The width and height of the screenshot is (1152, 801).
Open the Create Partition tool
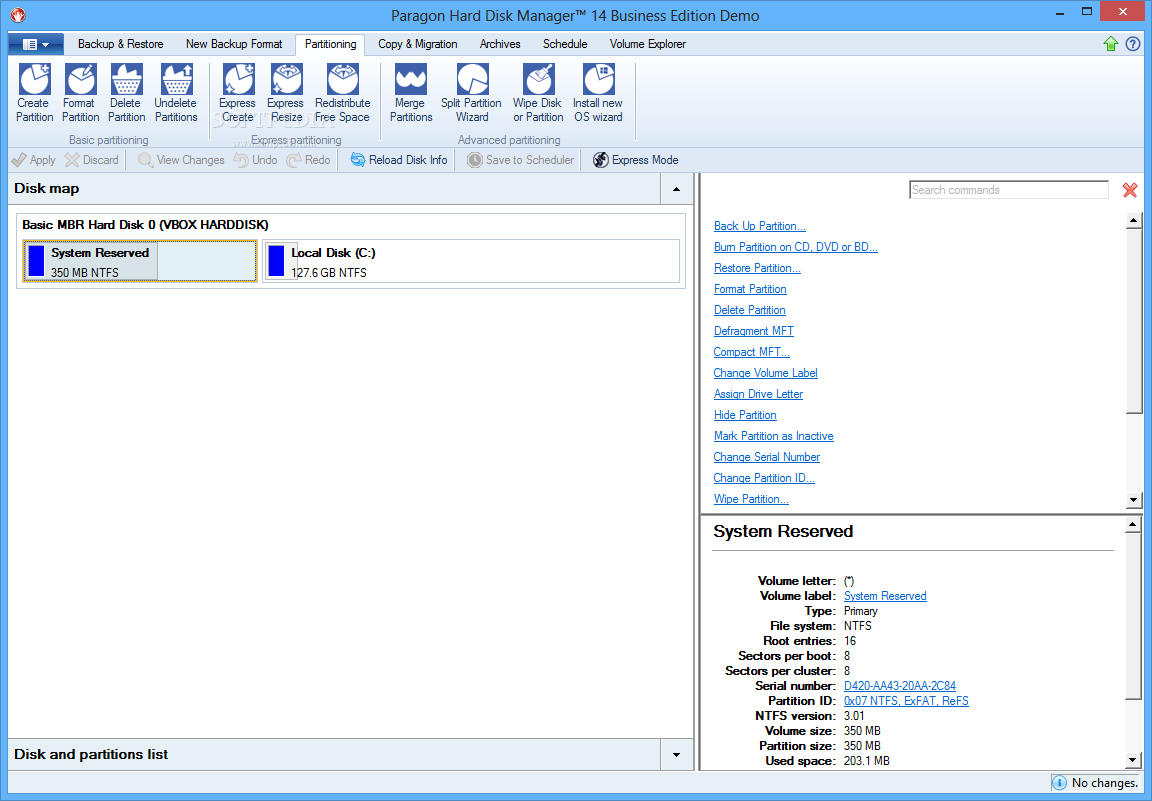(x=35, y=93)
